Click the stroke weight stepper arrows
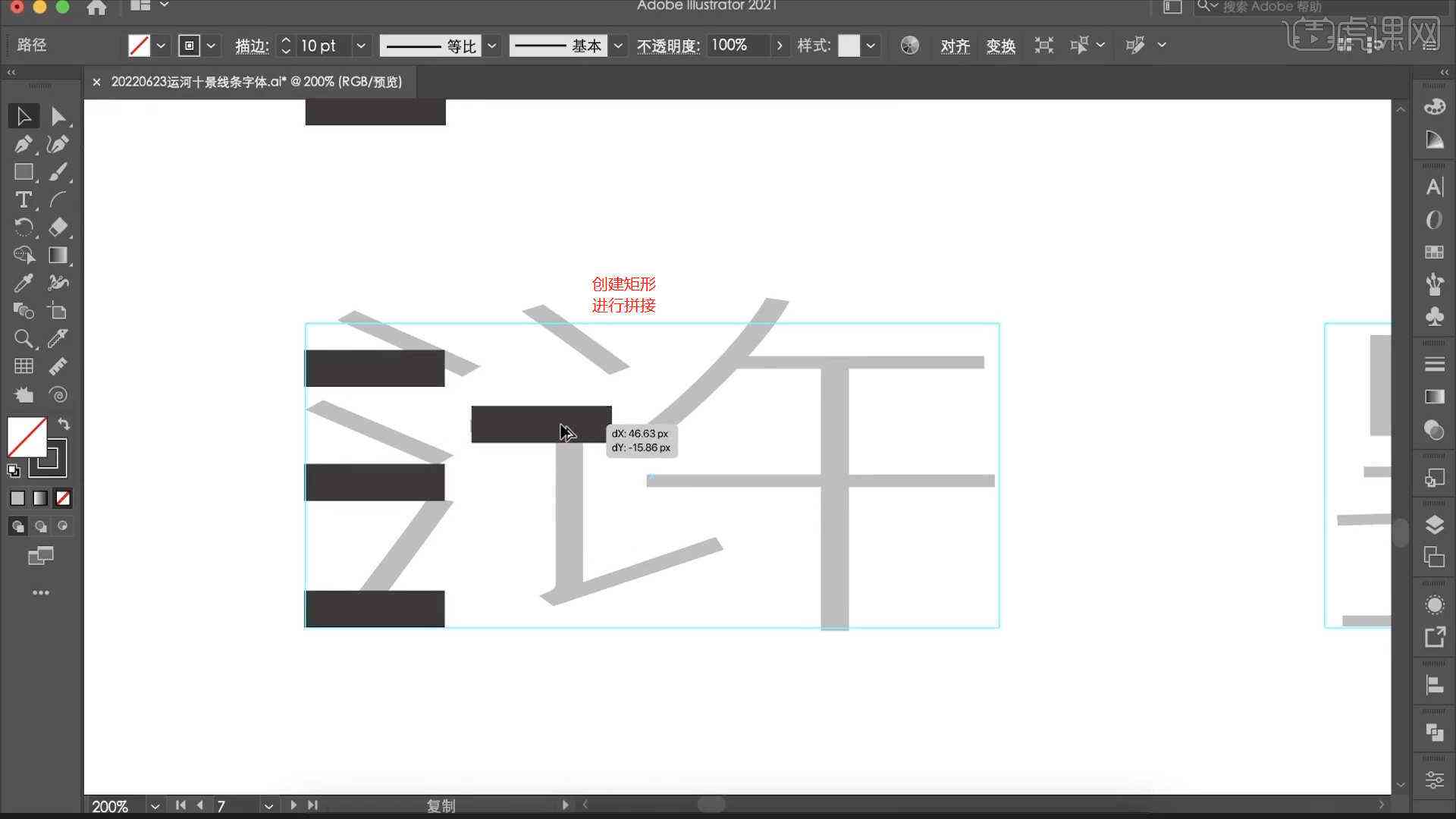Screen dimensions: 1456x819 285,45
